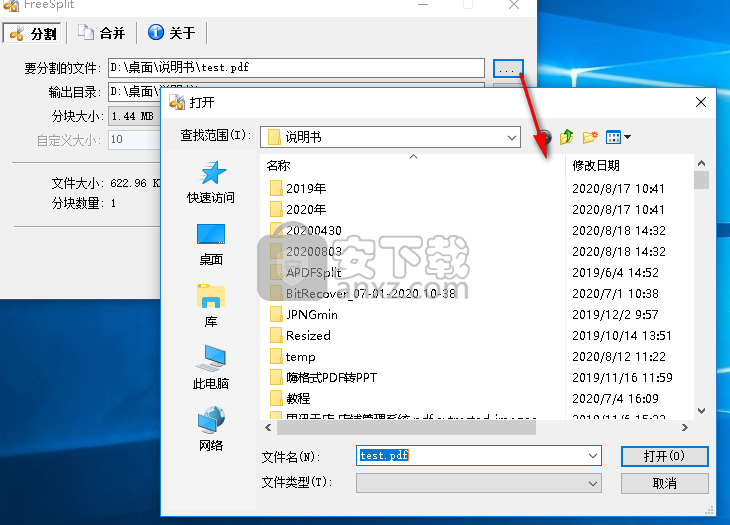This screenshot has height=525, width=730.
Task: Close the 打开 dialog
Action: pos(701,102)
